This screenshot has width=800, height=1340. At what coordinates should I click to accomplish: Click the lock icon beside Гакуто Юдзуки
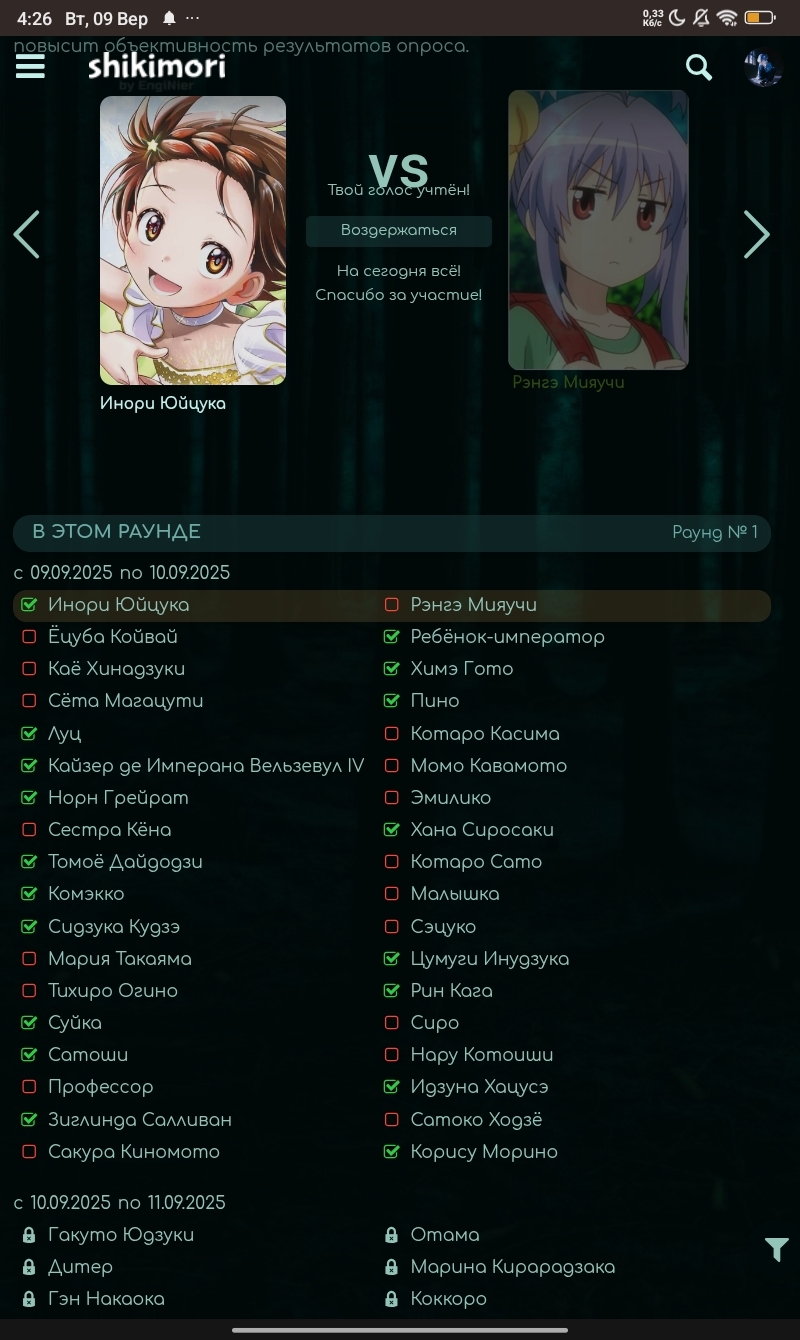pyautogui.click(x=29, y=1235)
